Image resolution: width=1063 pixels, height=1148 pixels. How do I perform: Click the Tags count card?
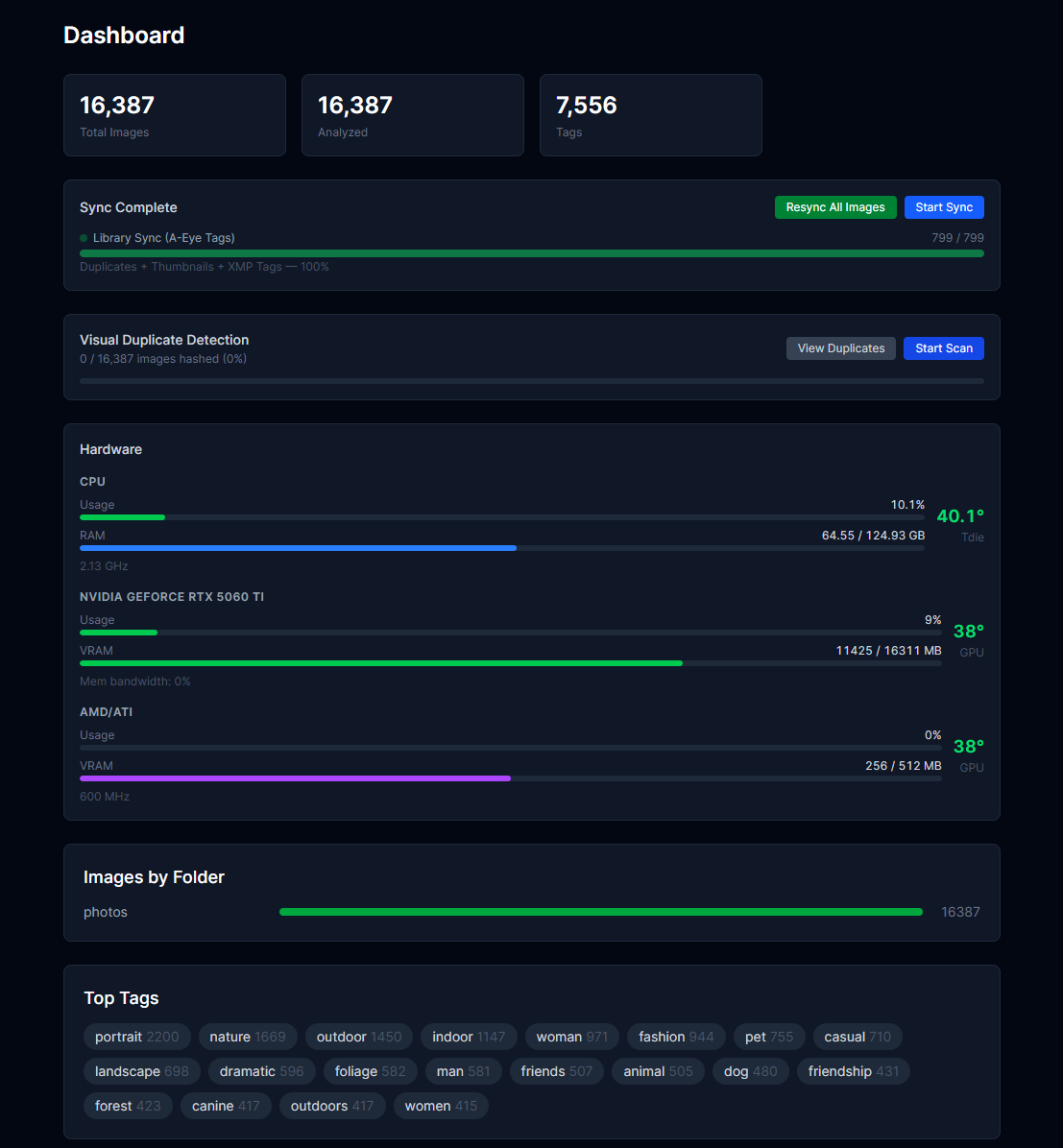tap(650, 115)
